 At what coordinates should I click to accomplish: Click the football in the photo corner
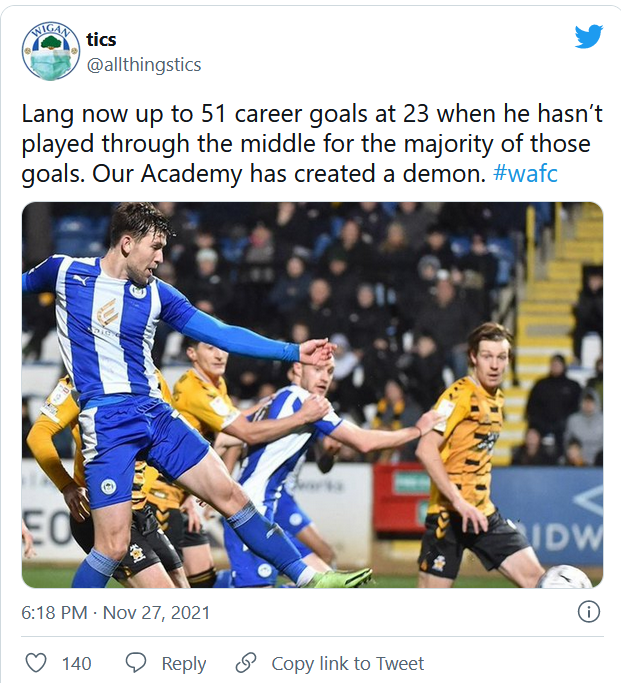pyautogui.click(x=564, y=577)
